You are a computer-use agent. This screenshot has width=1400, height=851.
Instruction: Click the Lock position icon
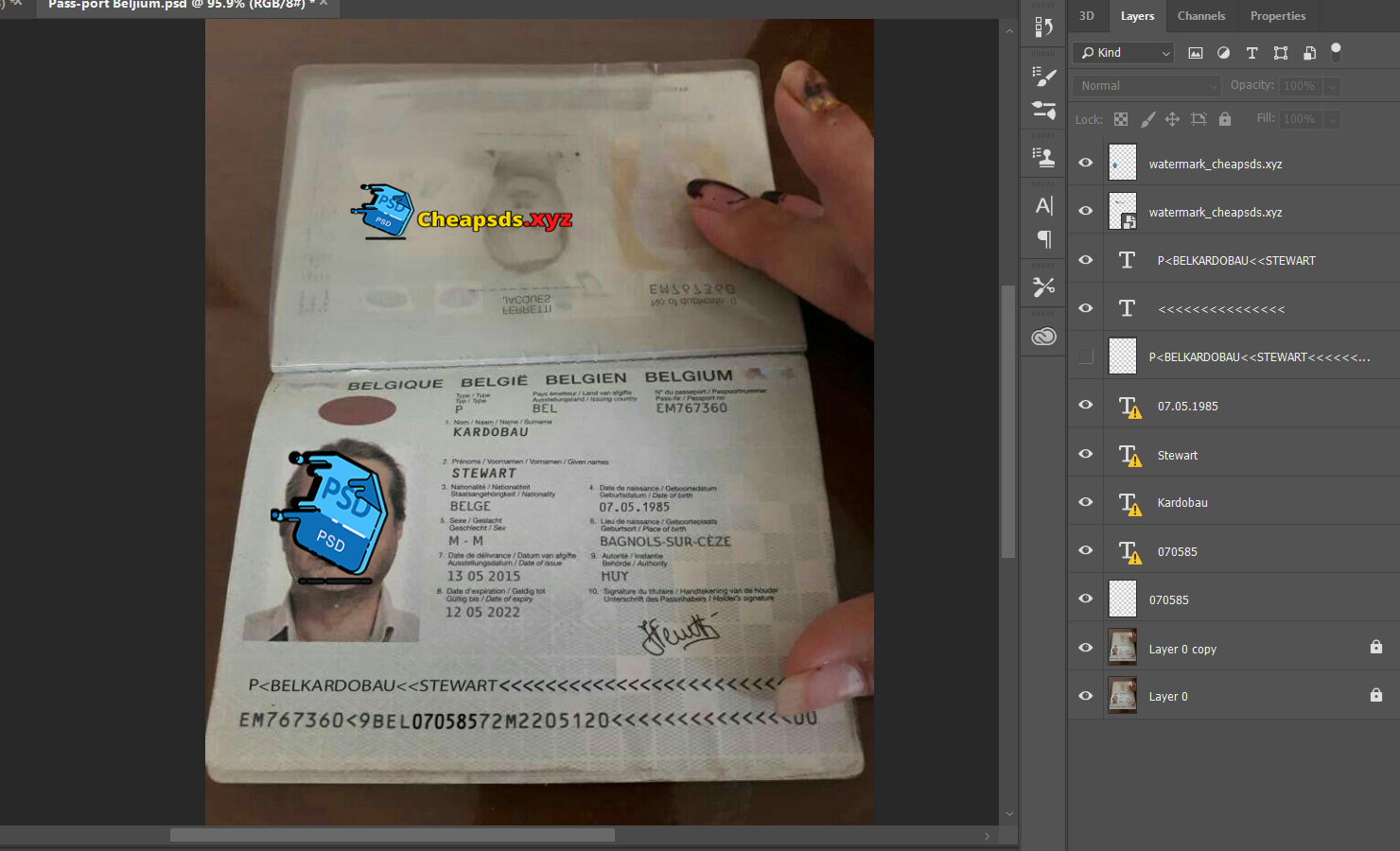pos(1172,119)
